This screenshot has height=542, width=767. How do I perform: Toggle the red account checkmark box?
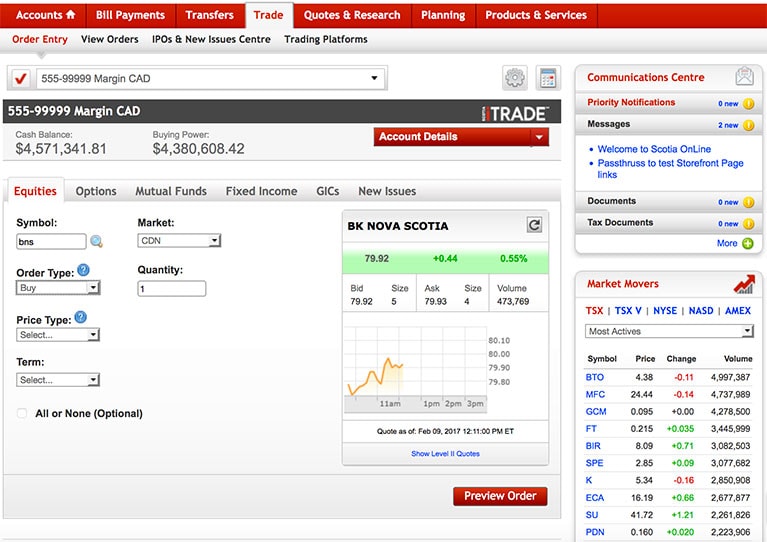(x=20, y=78)
